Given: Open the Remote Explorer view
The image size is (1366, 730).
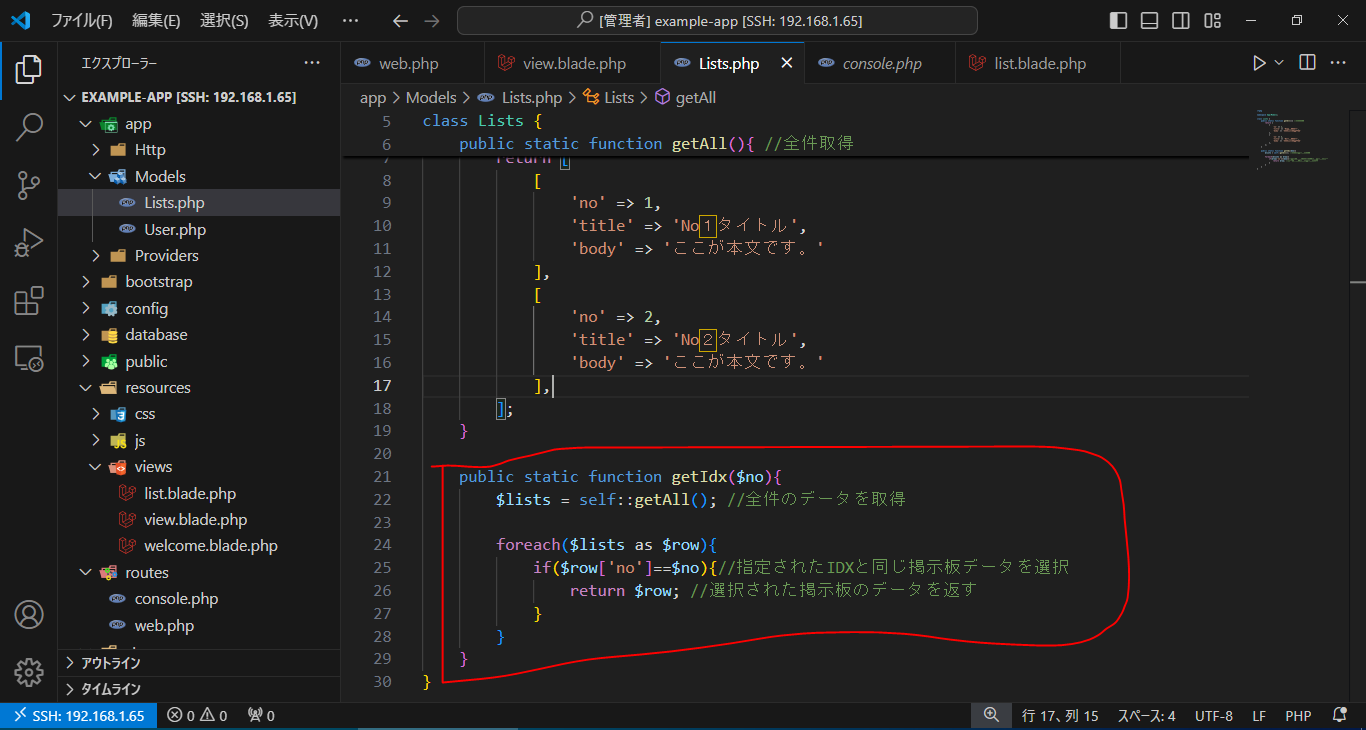Looking at the screenshot, I should tap(29, 358).
